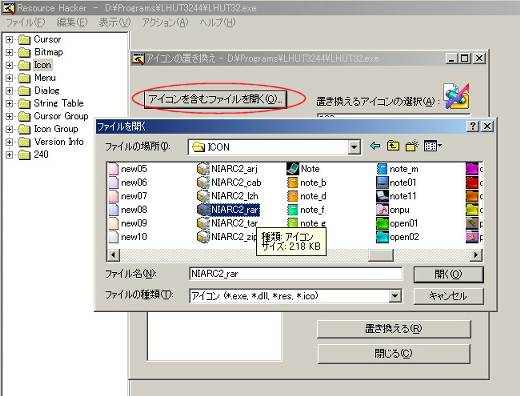The width and height of the screenshot is (520, 396).
Task: Create a new folder in file dialog
Action: 412,146
